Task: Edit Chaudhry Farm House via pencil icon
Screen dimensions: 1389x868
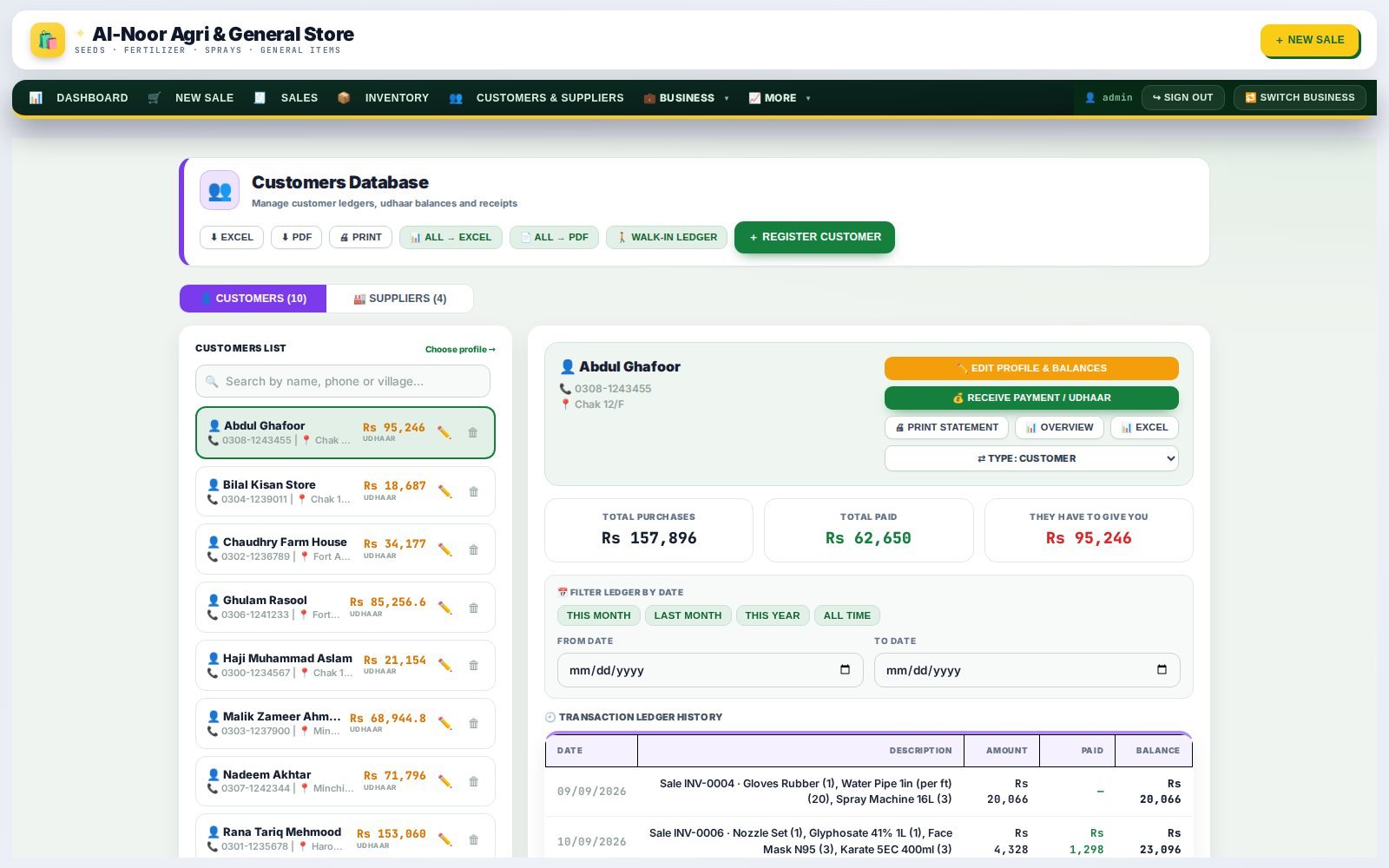Action: [x=444, y=549]
